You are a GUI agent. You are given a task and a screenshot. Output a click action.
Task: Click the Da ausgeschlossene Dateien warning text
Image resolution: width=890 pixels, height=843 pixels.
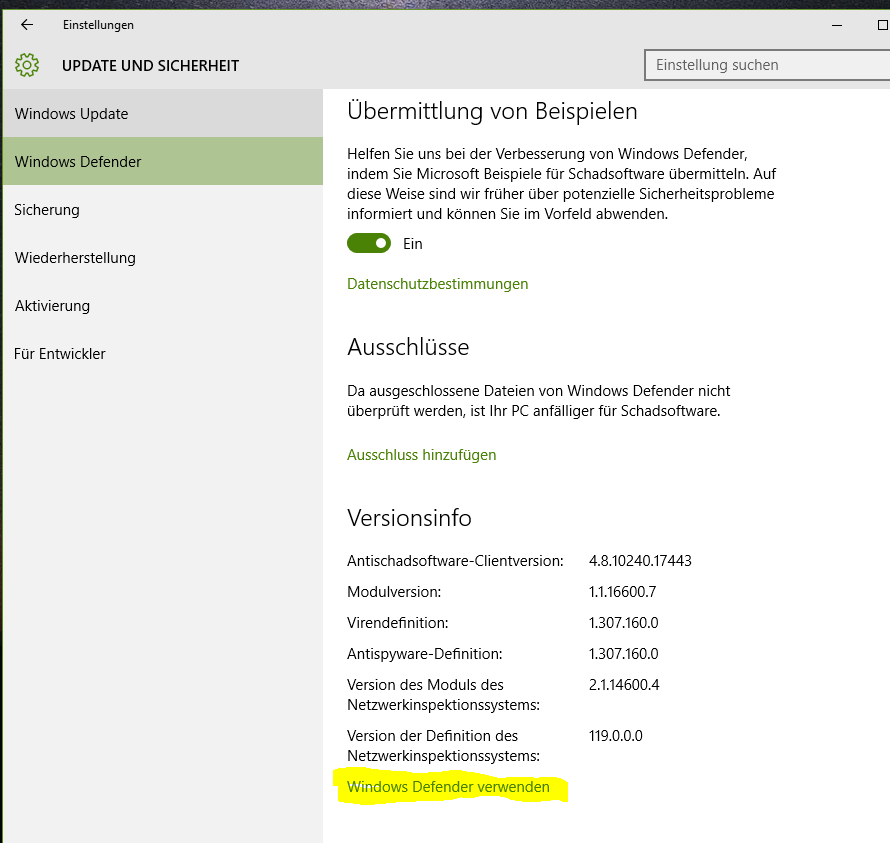coord(539,401)
